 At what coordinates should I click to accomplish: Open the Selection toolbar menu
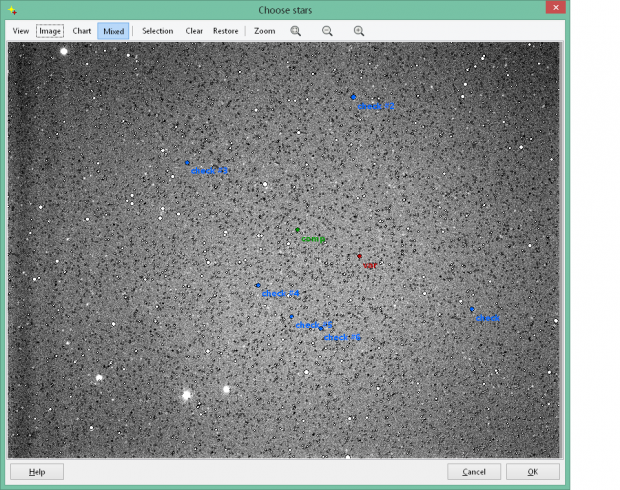tap(157, 31)
